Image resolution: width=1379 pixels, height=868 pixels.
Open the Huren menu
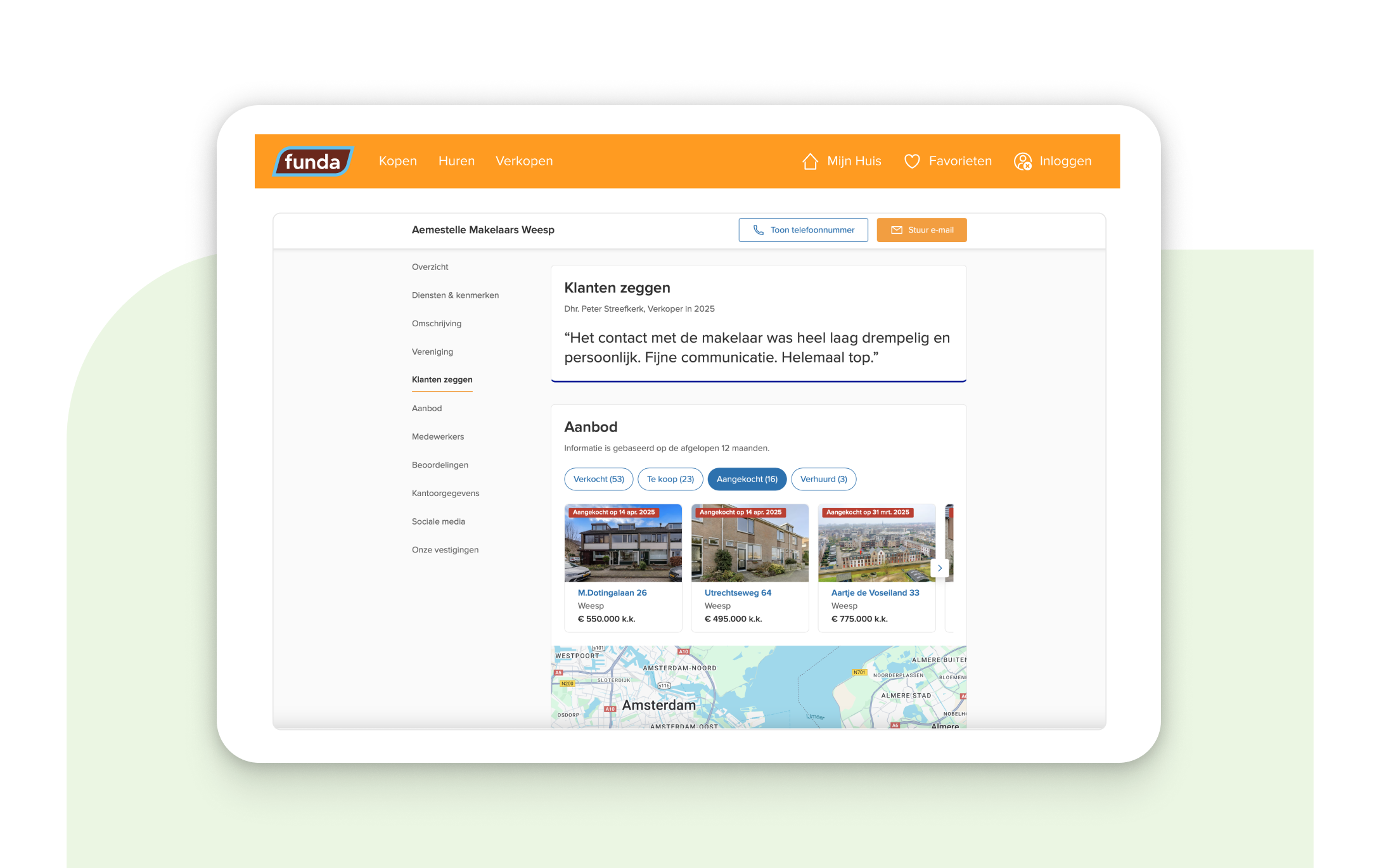(x=456, y=161)
